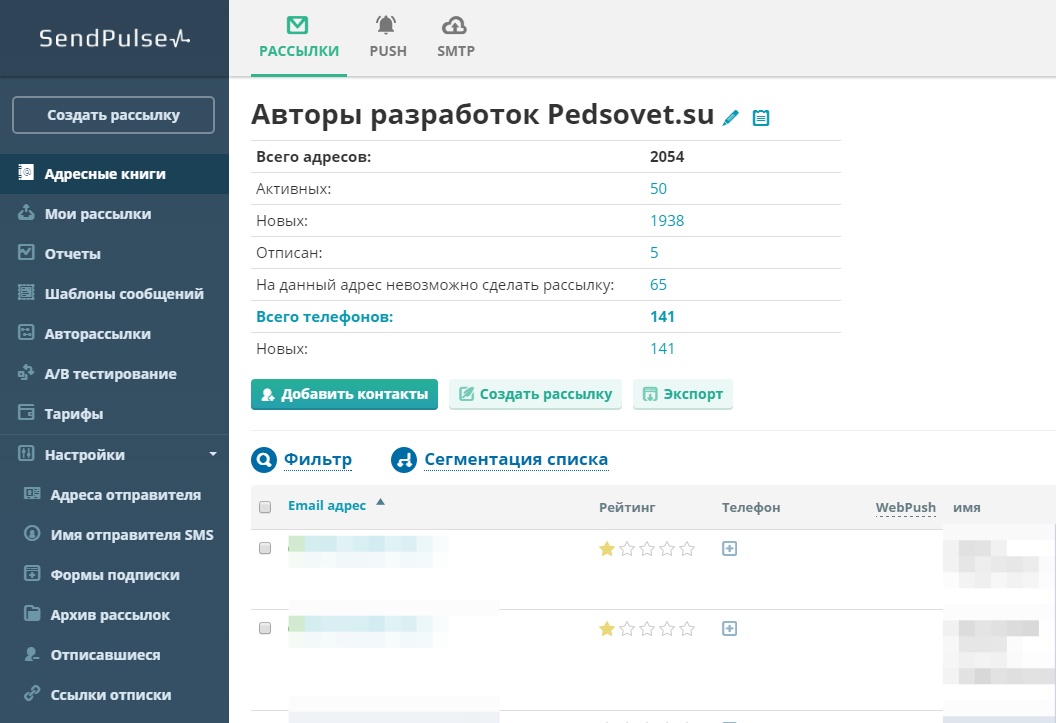Click the PUSH bell icon

click(386, 26)
